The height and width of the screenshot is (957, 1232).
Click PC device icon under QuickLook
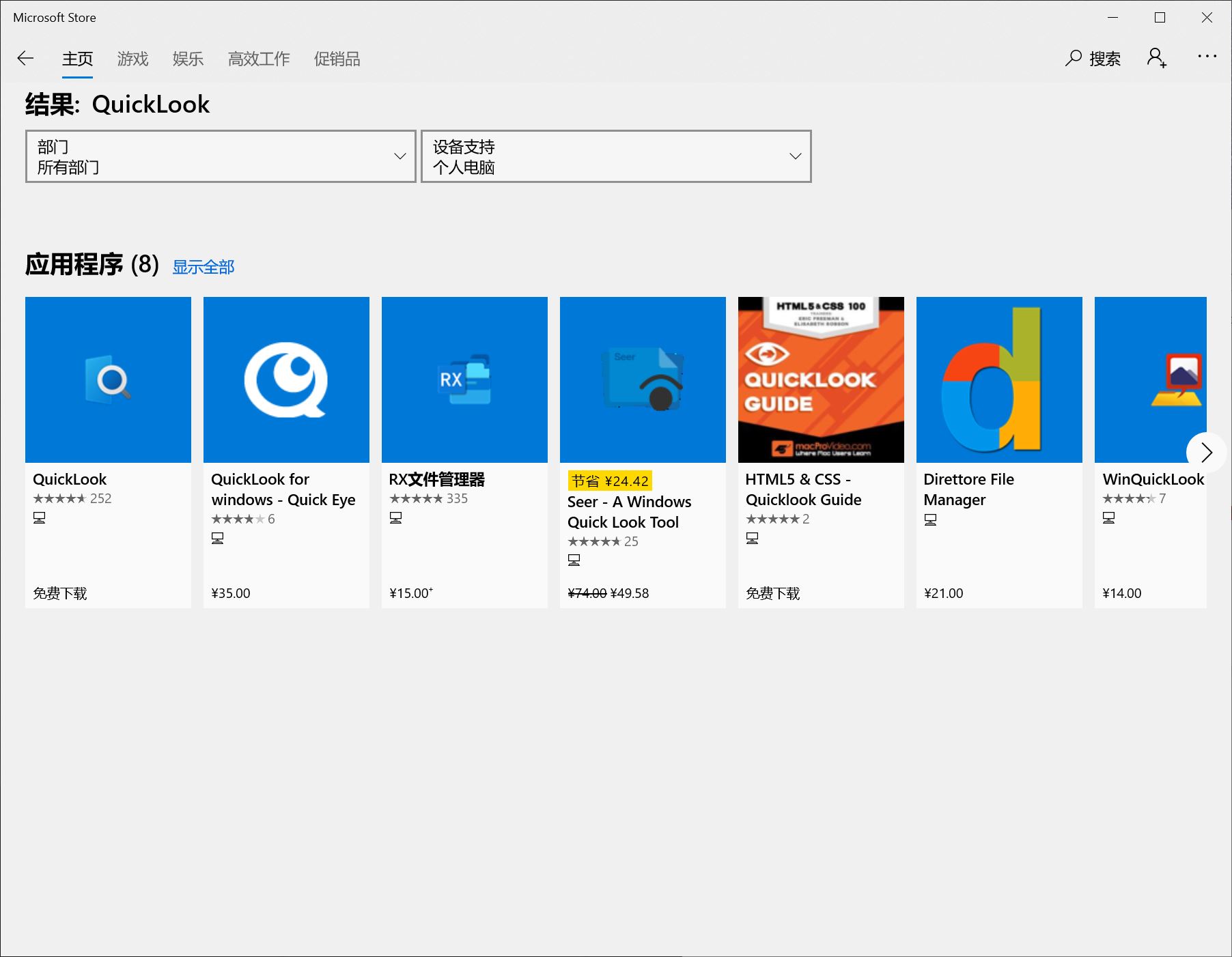pyautogui.click(x=40, y=518)
